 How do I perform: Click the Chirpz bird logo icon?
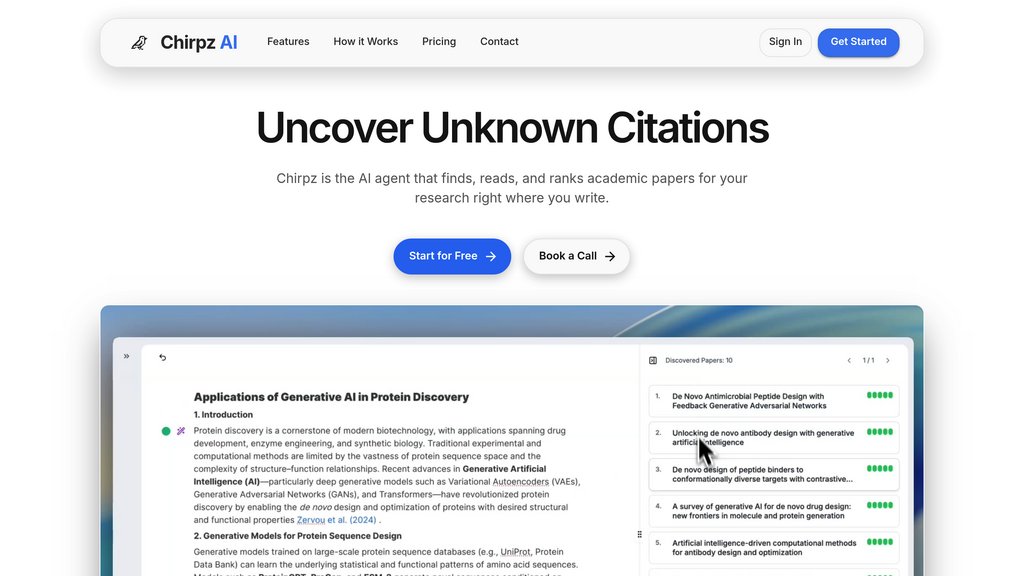point(139,42)
